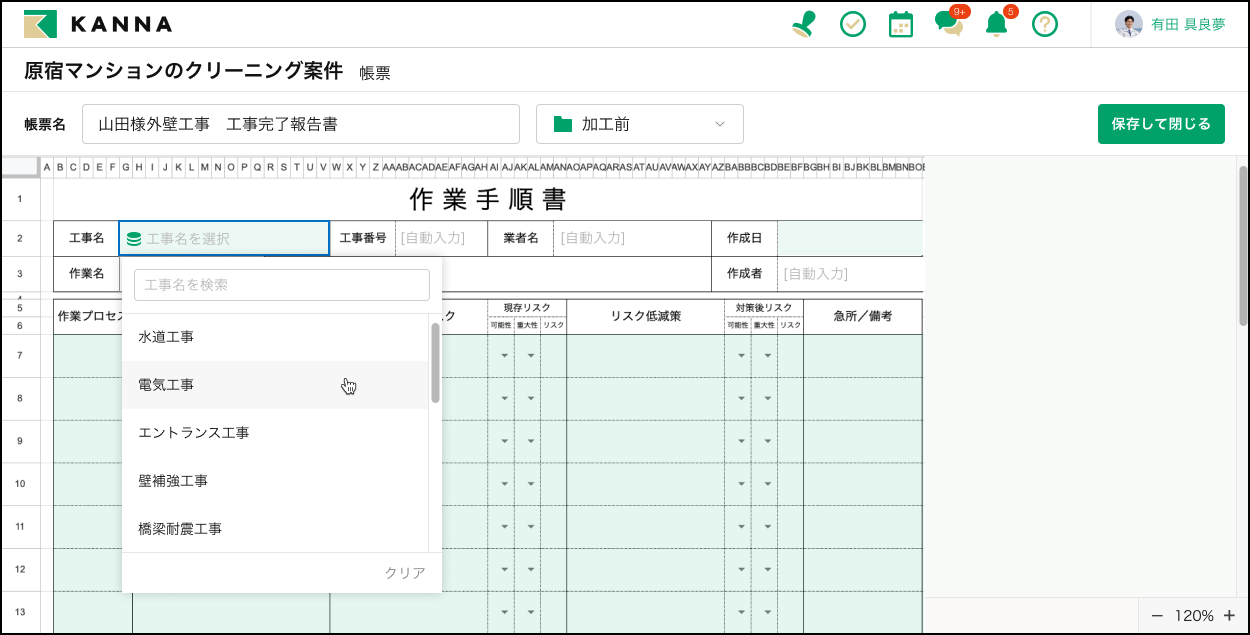This screenshot has height=635, width=1250.
Task: Open the notification bell with 5 alerts
Action: [x=997, y=23]
